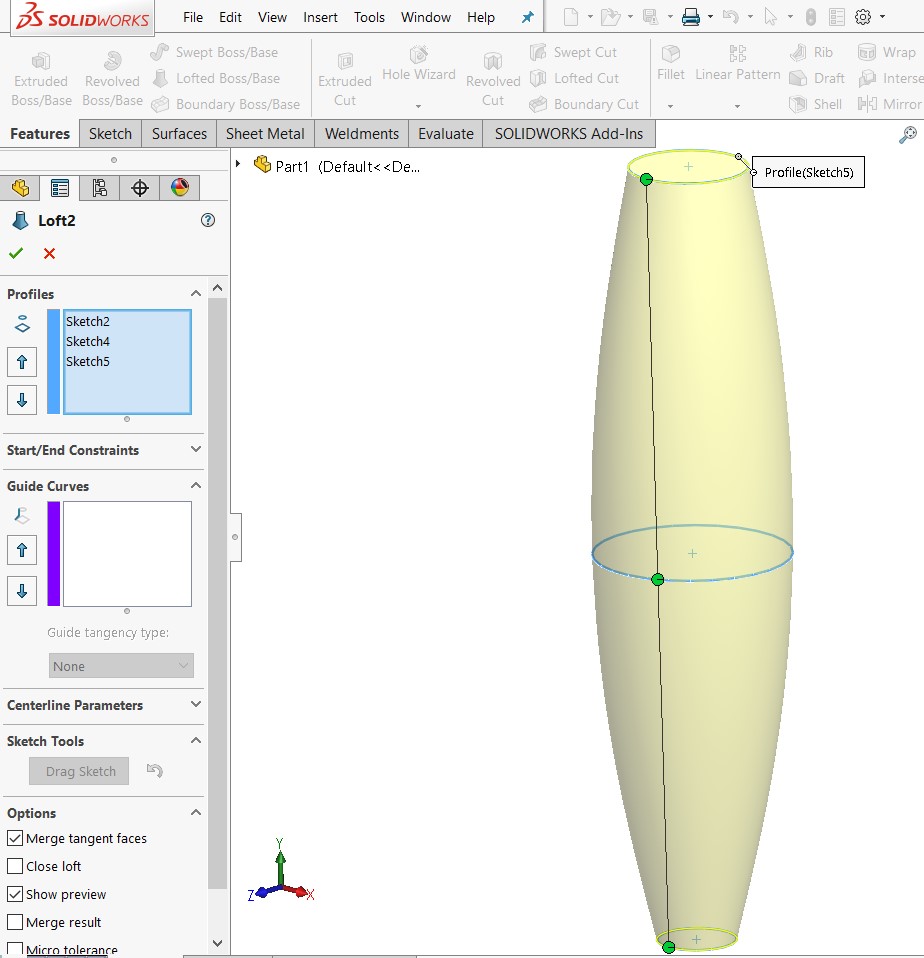924x958 pixels.
Task: Open the DisplayManager color sphere tab
Action: pos(179,188)
